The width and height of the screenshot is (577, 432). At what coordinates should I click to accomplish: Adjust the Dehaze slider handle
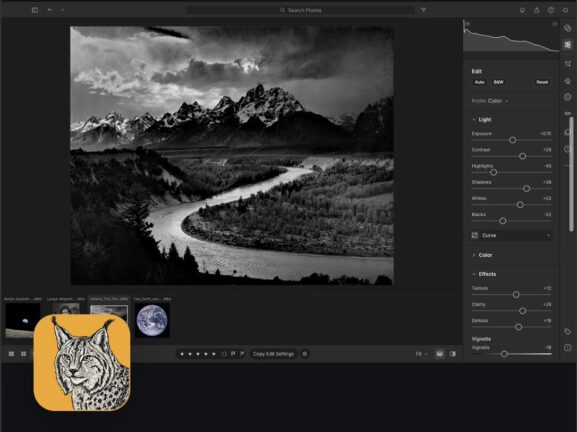click(x=518, y=327)
